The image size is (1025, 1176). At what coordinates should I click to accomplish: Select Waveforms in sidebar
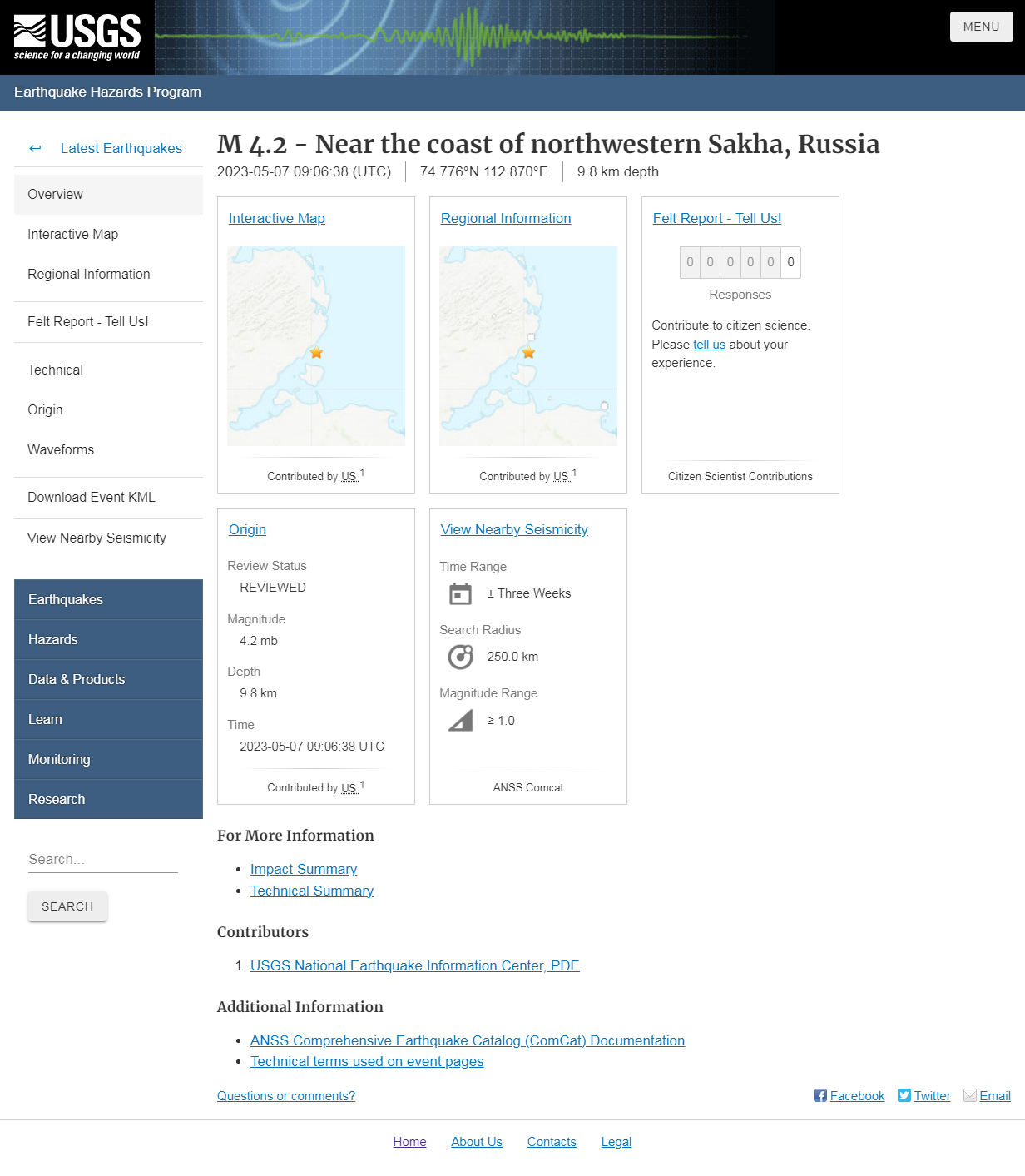[108, 449]
